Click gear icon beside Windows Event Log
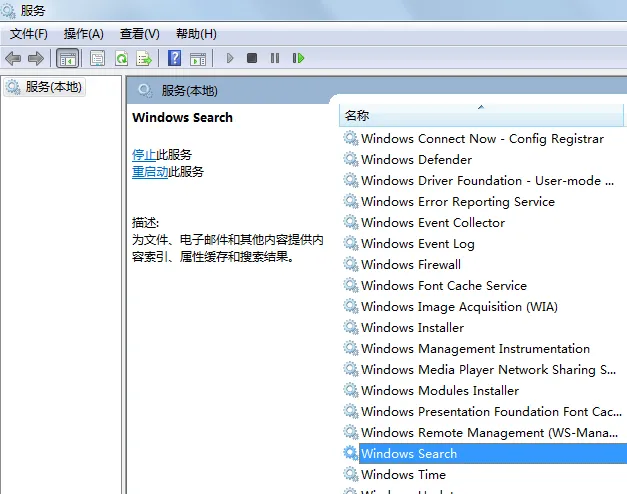 click(351, 243)
